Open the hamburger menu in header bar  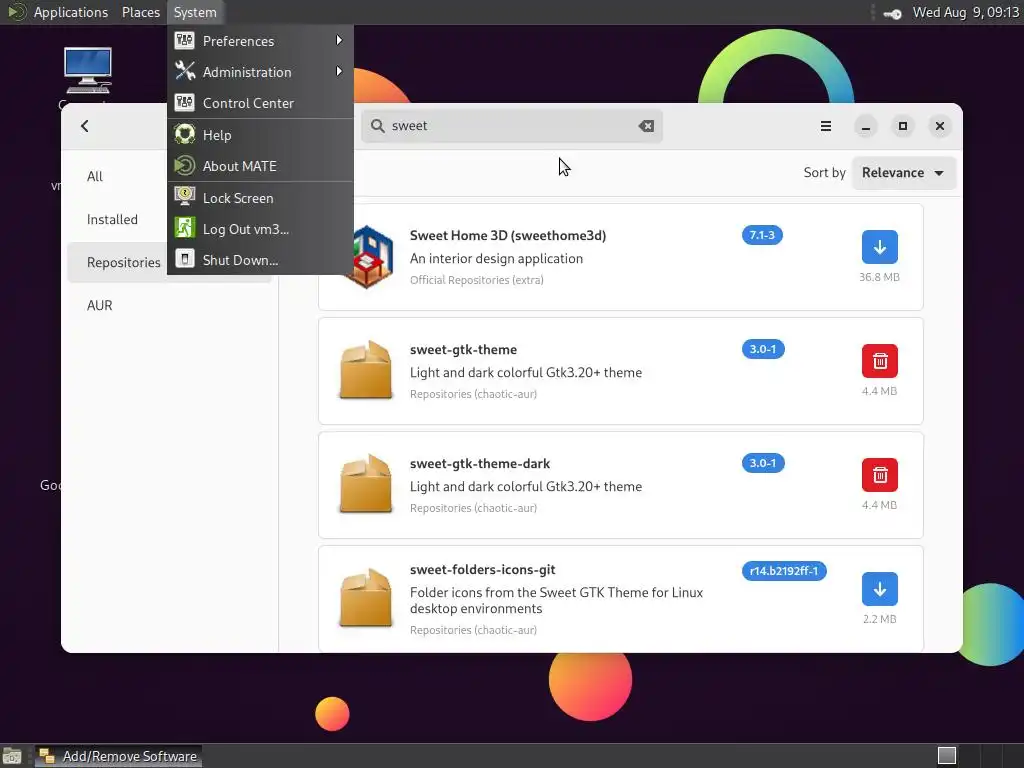pyautogui.click(x=825, y=126)
